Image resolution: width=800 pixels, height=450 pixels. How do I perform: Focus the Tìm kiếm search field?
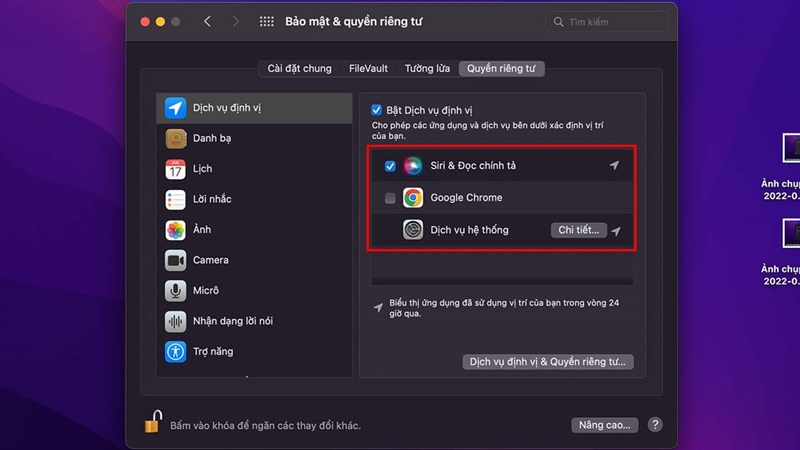point(607,22)
